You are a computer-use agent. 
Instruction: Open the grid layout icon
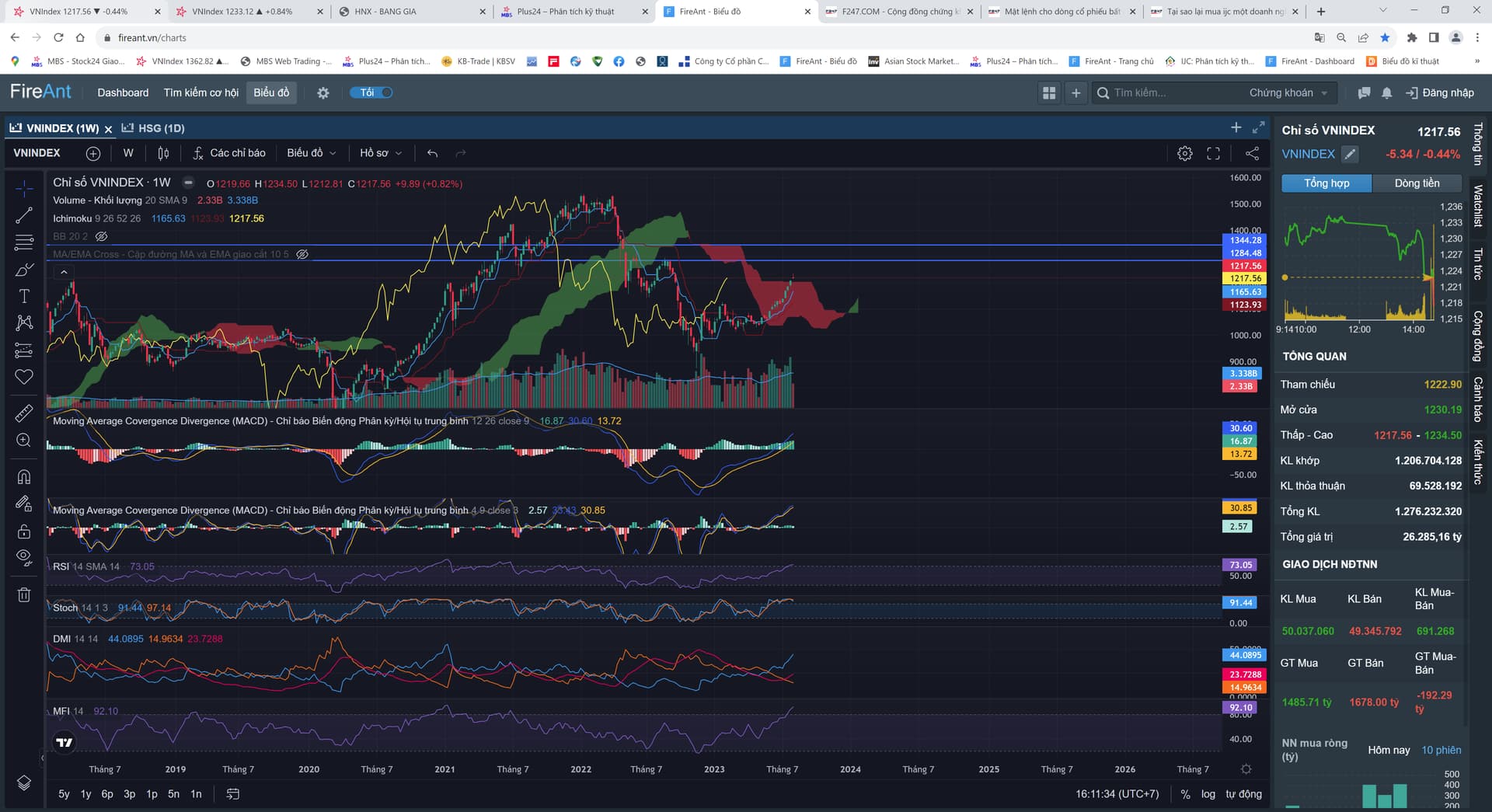(1049, 92)
